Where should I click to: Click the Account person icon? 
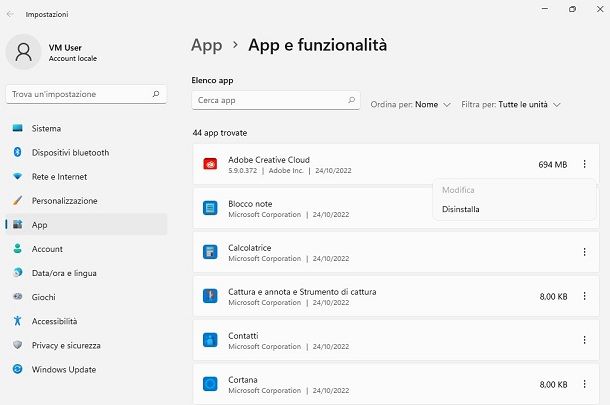[x=18, y=248]
